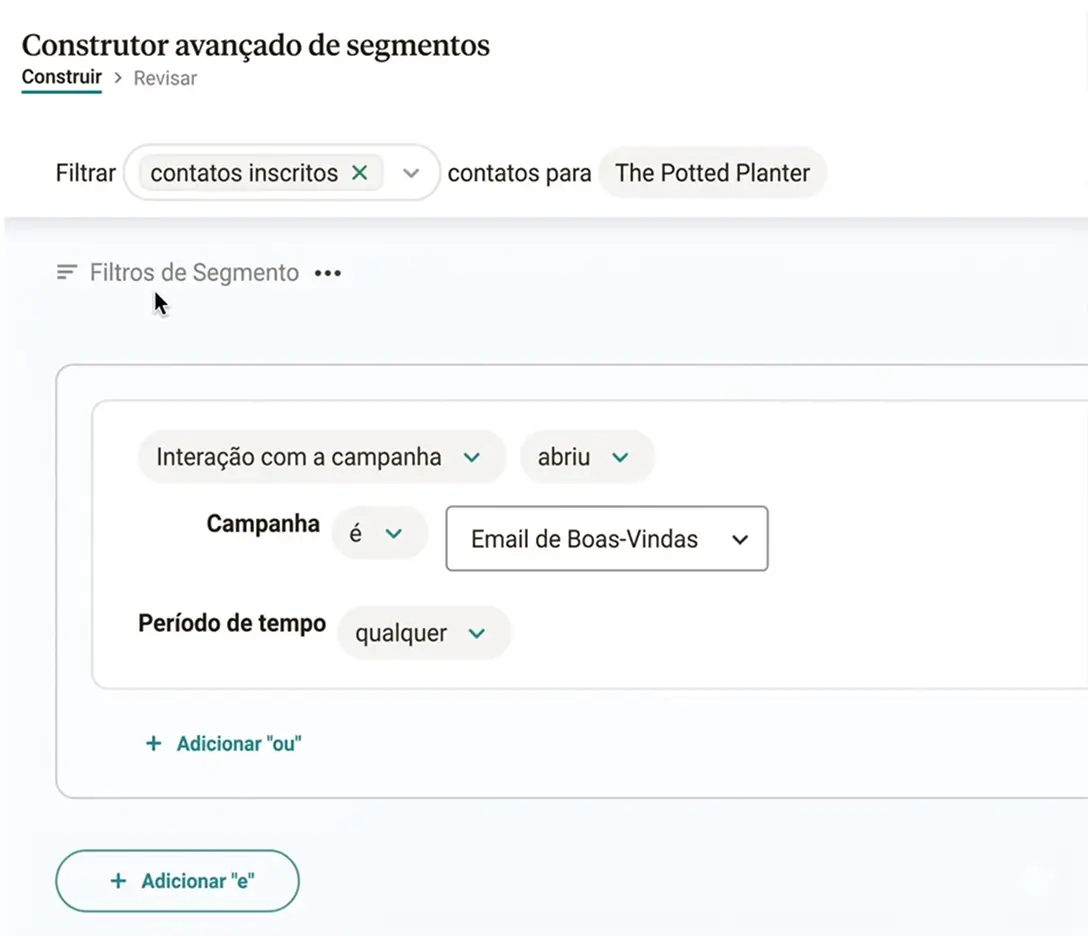The width and height of the screenshot is (1088, 936).
Task: Click the cursor-highlighted area under Filtros de Segmento
Action: (160, 303)
